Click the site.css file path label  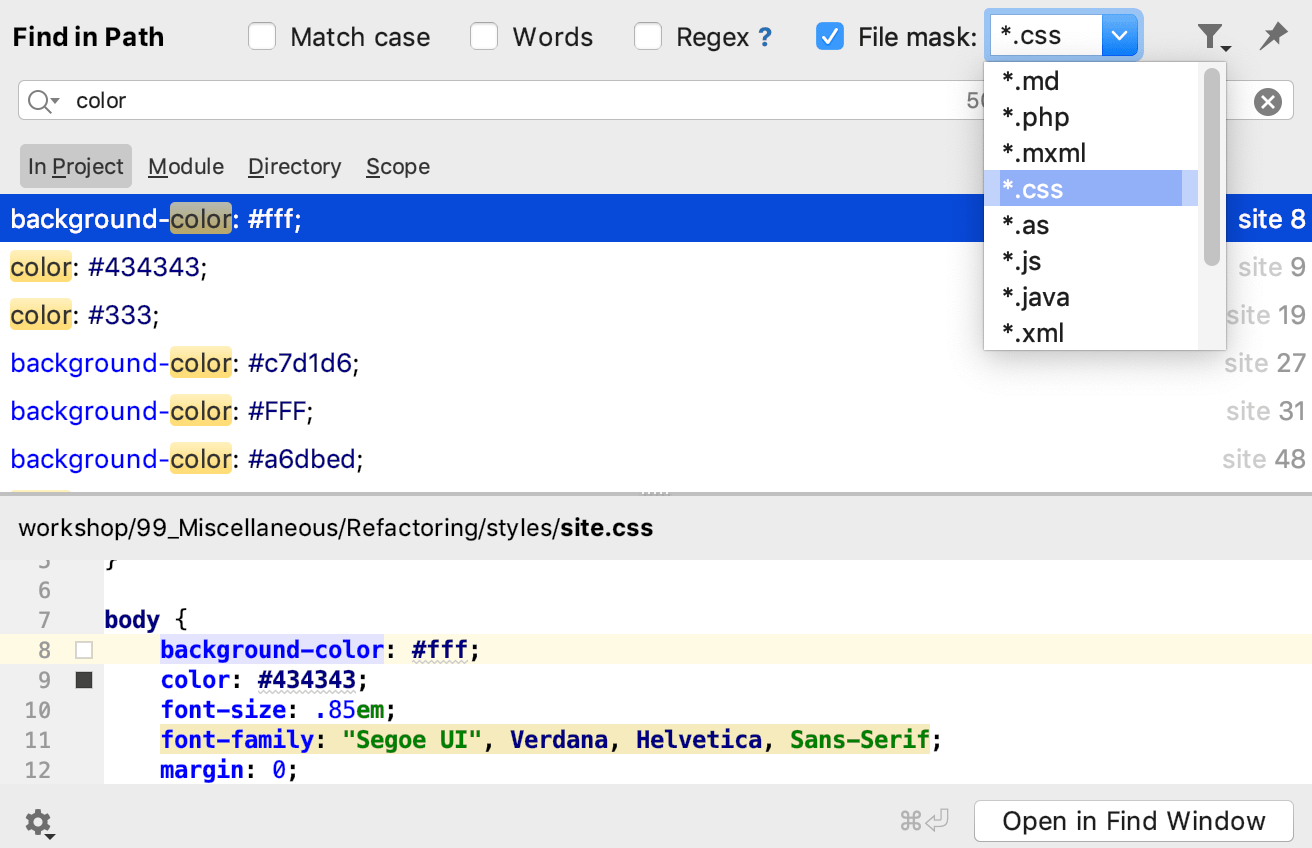click(x=336, y=527)
